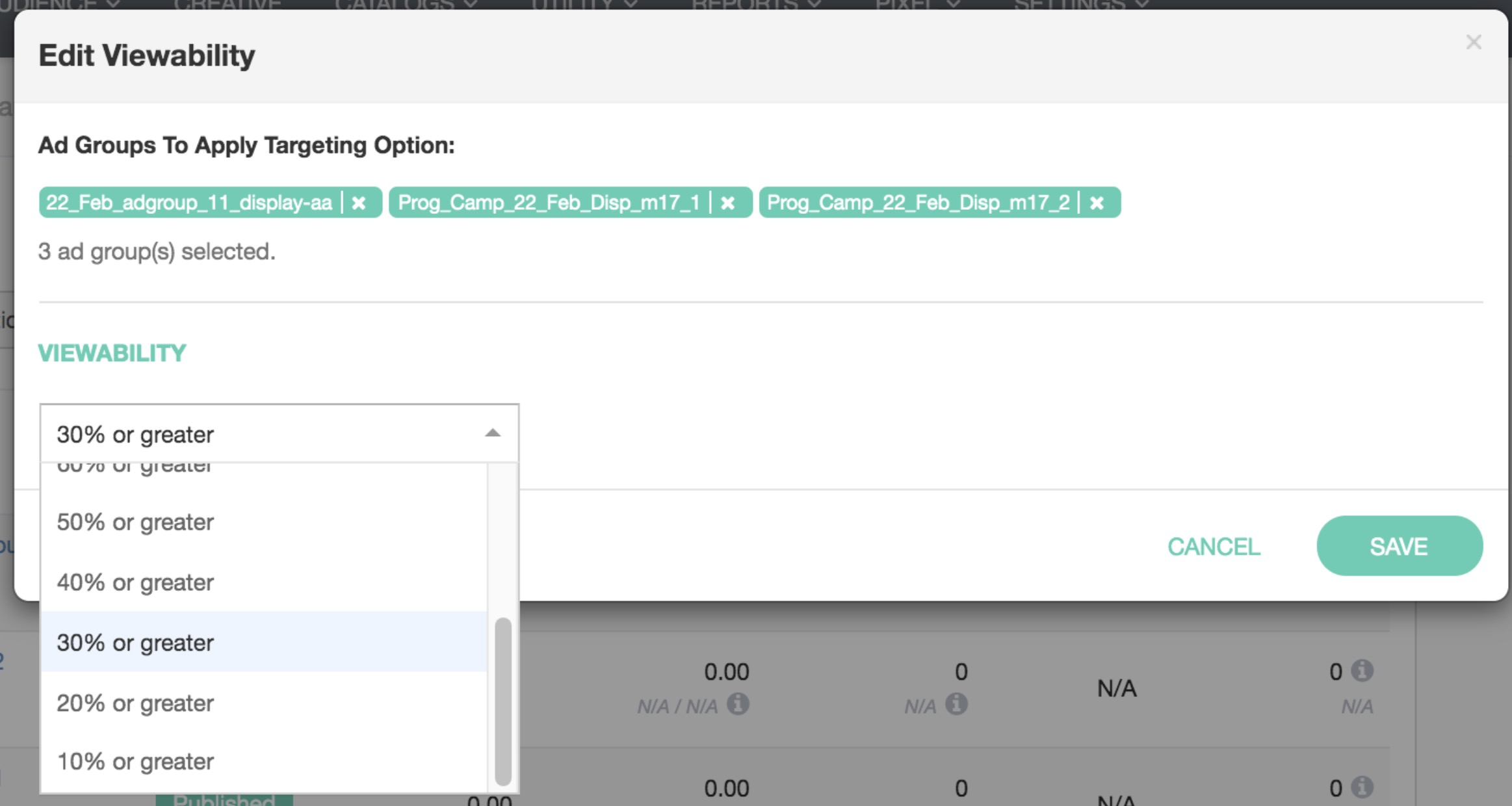Collapse the viewability dropdown via its arrow

pyautogui.click(x=493, y=434)
